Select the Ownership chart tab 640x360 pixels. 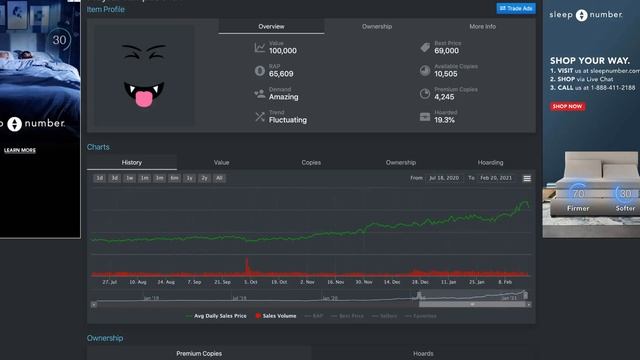(401, 162)
